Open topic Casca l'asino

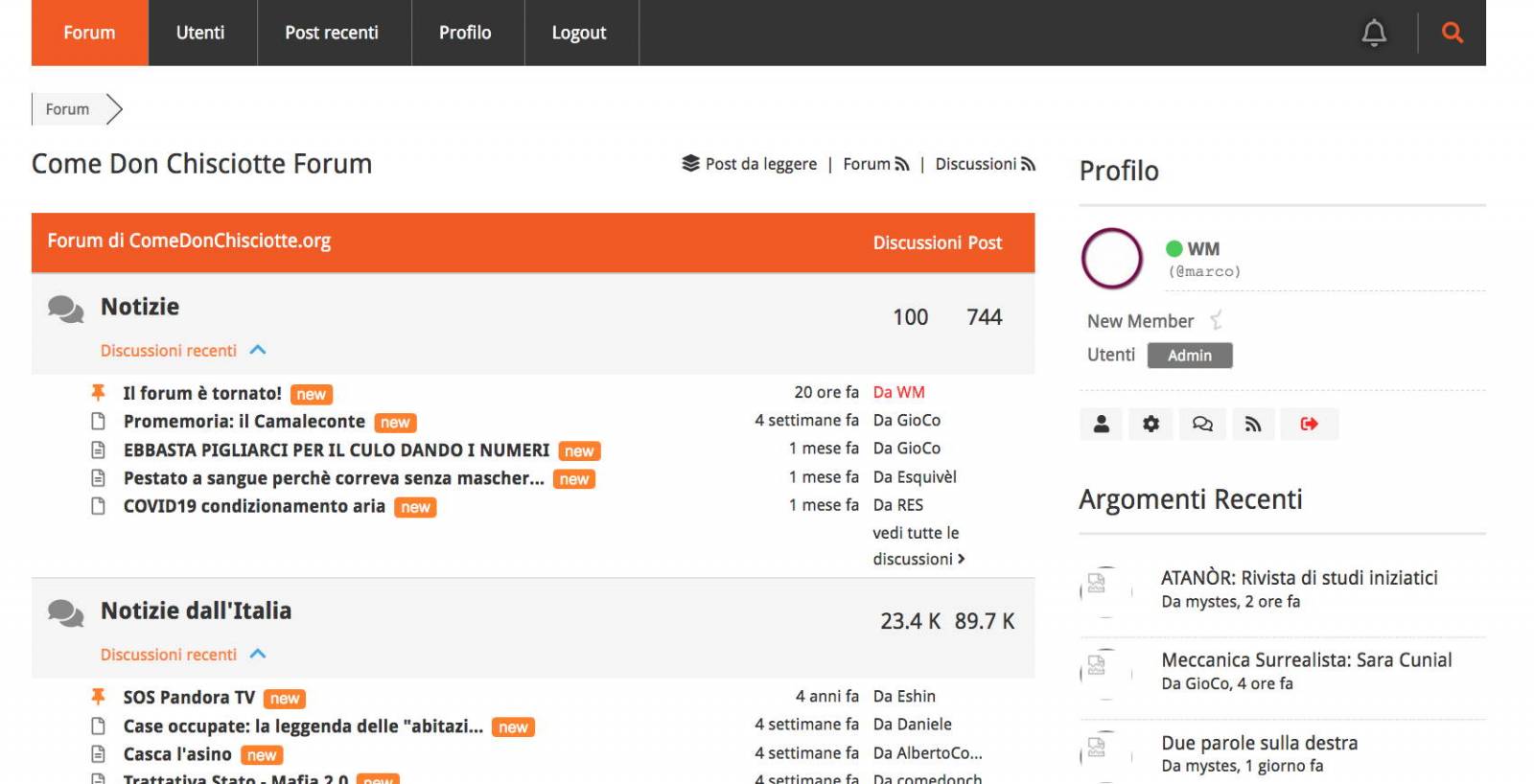pos(177,754)
